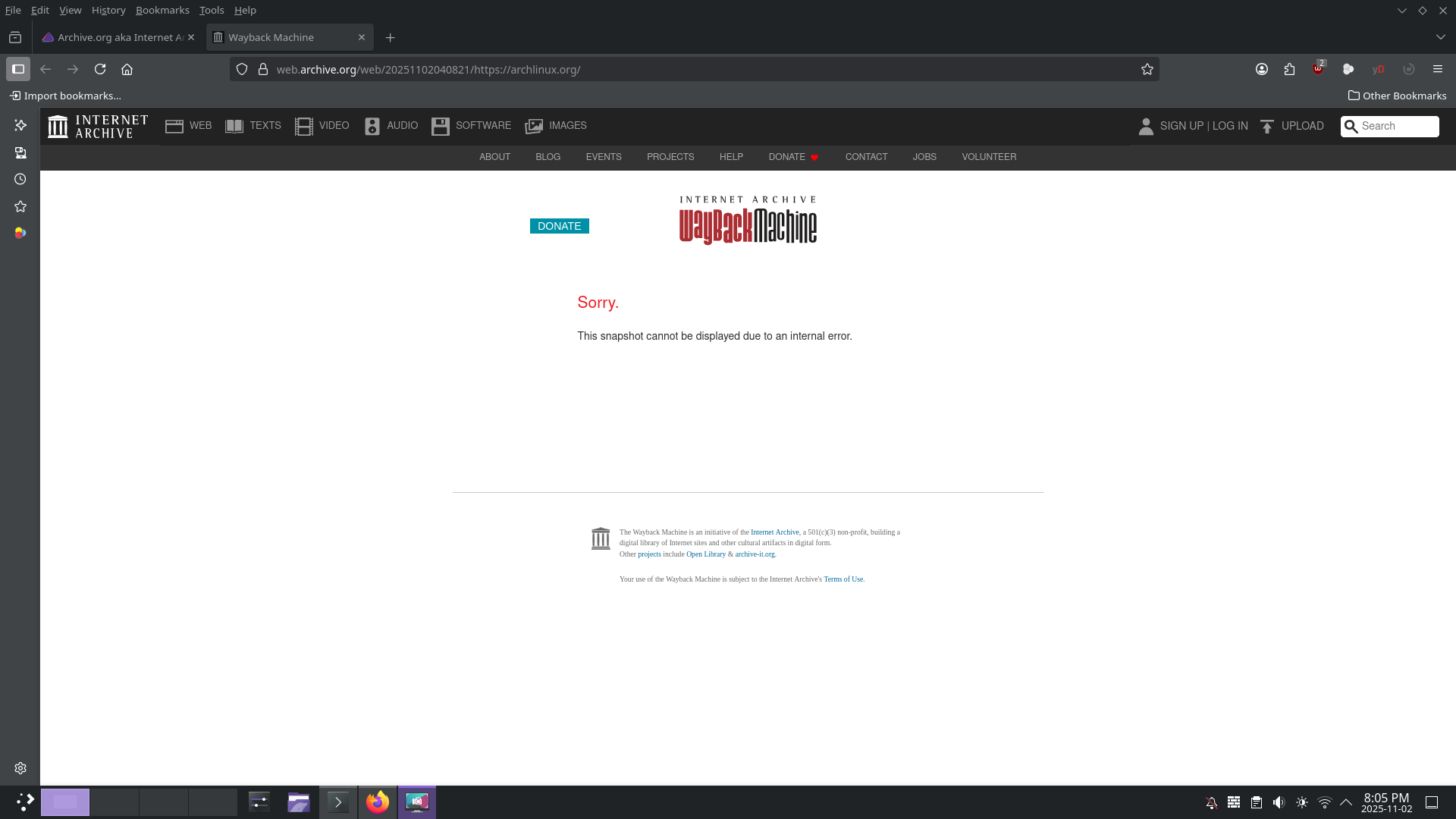1456x819 pixels.
Task: Switch to the Archive.org aka Internet Archive tab
Action: point(115,37)
